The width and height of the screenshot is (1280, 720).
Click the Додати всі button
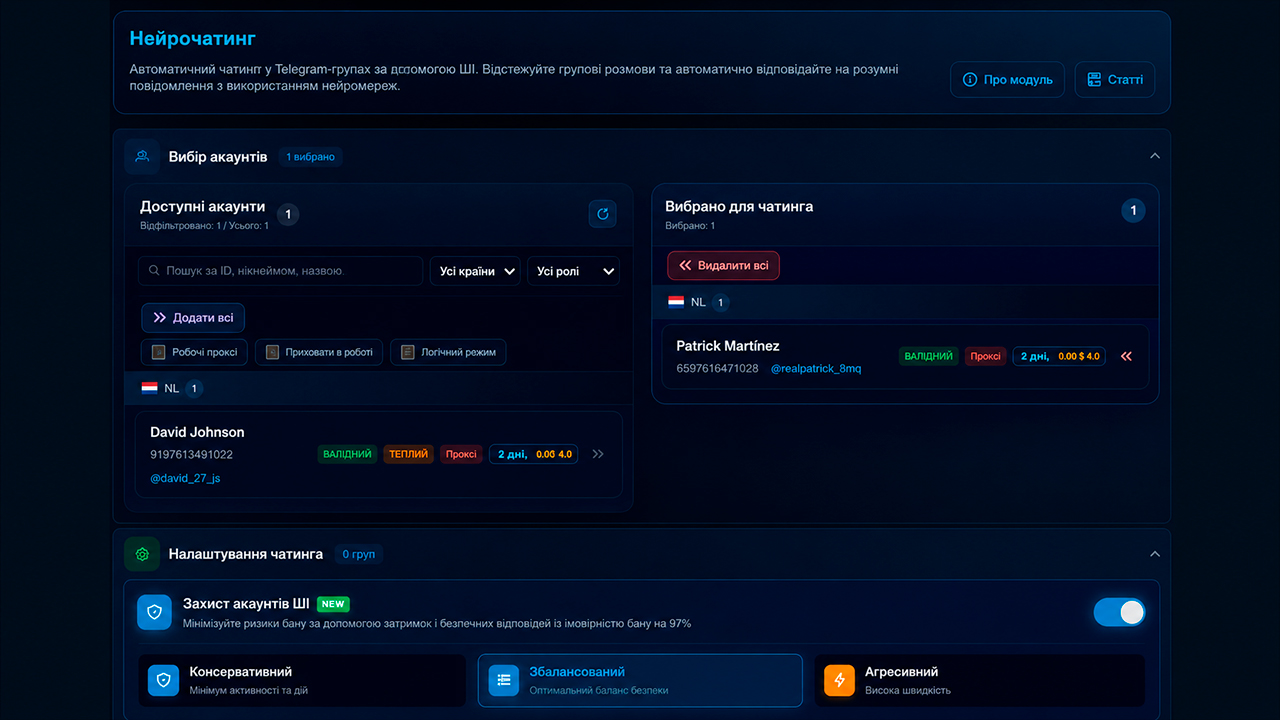(x=193, y=318)
